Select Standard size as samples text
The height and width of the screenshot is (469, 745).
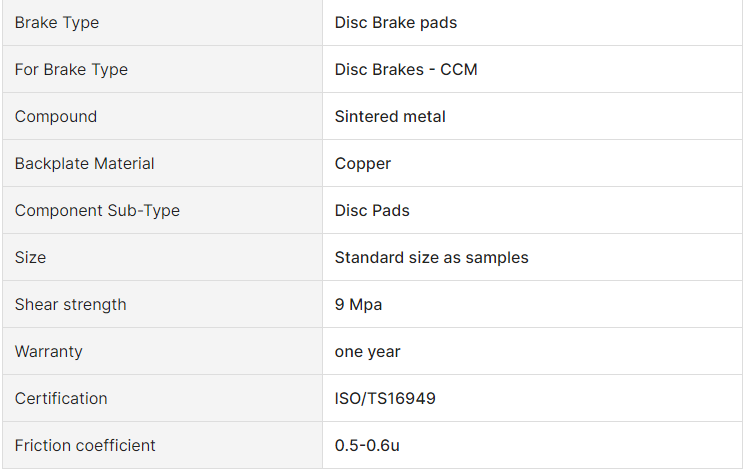click(431, 258)
